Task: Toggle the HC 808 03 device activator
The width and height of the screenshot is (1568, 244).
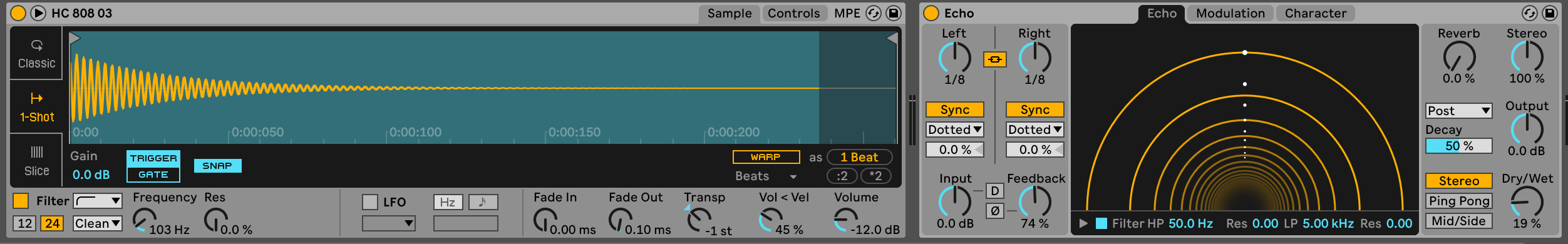Action: (18, 13)
